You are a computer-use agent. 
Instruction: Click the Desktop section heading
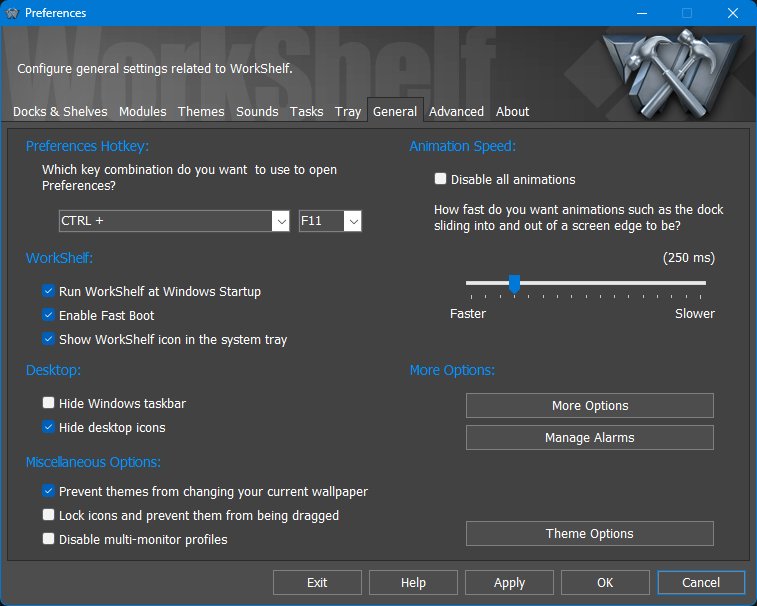53,370
